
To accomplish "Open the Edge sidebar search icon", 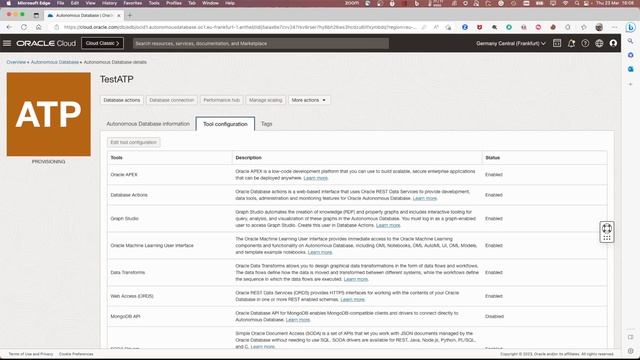I will (x=631, y=41).
